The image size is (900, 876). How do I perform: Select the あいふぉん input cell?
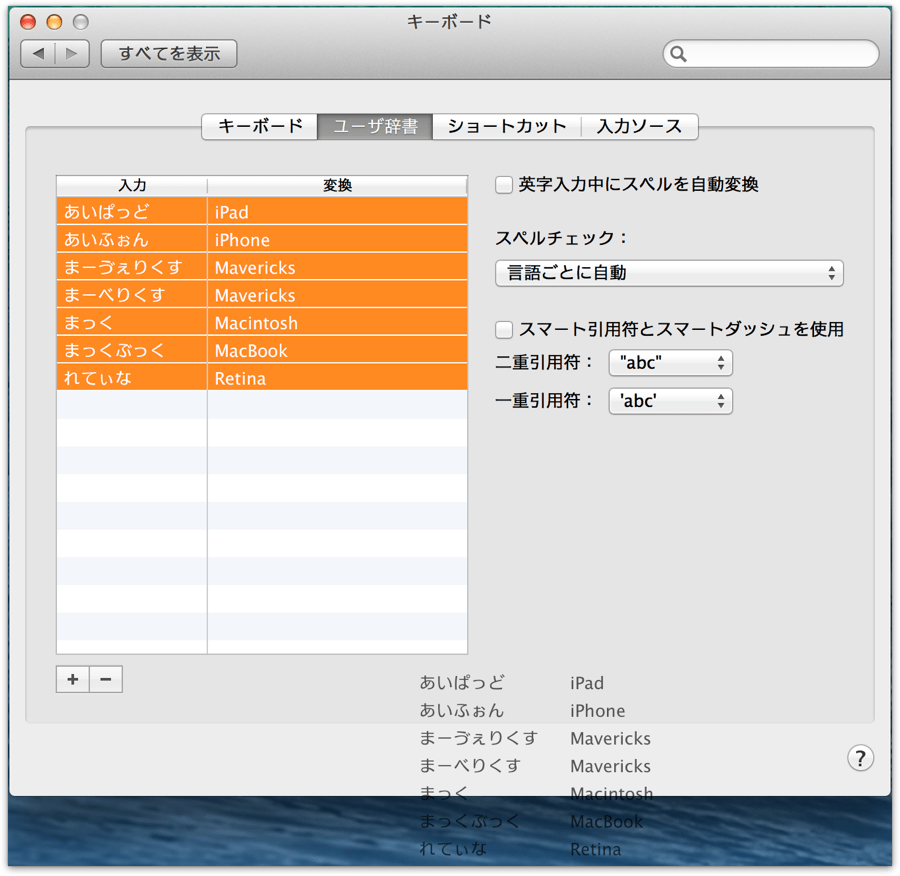[x=131, y=239]
